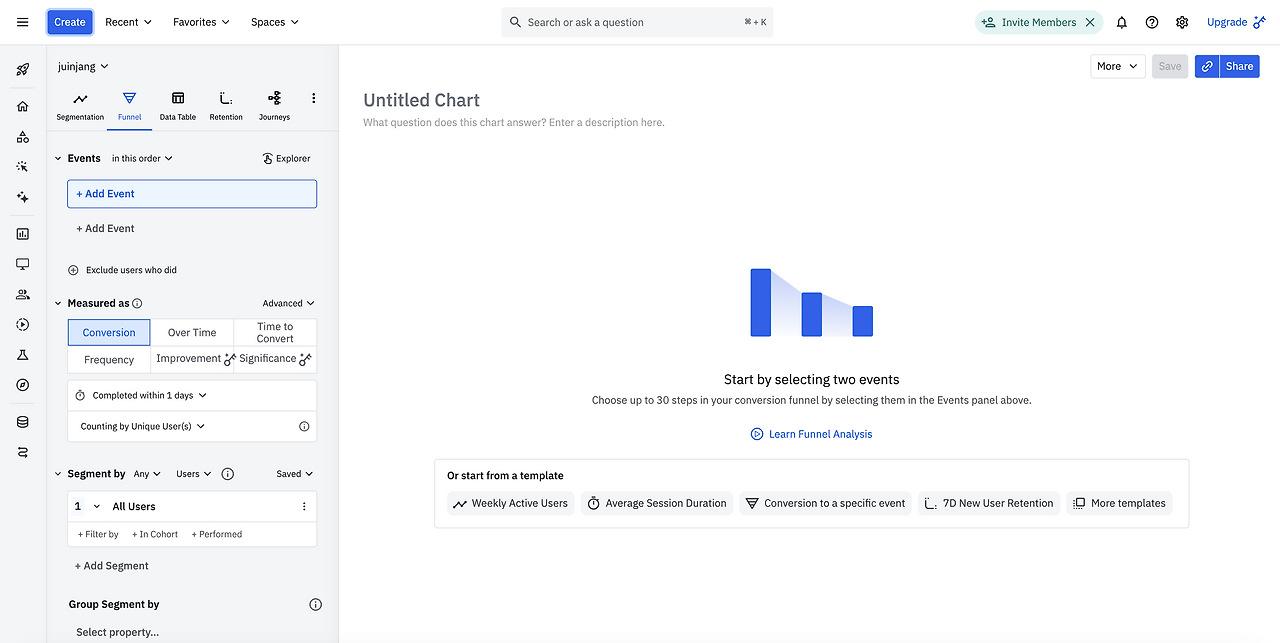Click the info icon next to Measured as
Viewport: 1280px width, 643px height.
point(138,303)
